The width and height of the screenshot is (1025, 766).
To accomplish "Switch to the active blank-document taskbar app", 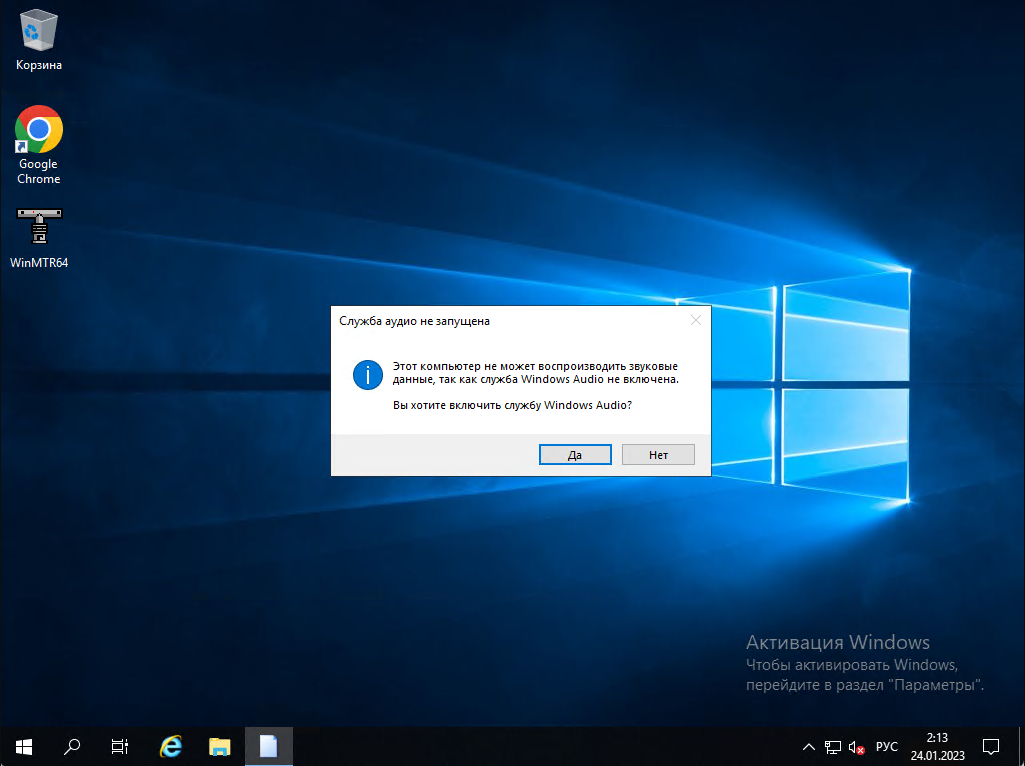I will pyautogui.click(x=268, y=746).
